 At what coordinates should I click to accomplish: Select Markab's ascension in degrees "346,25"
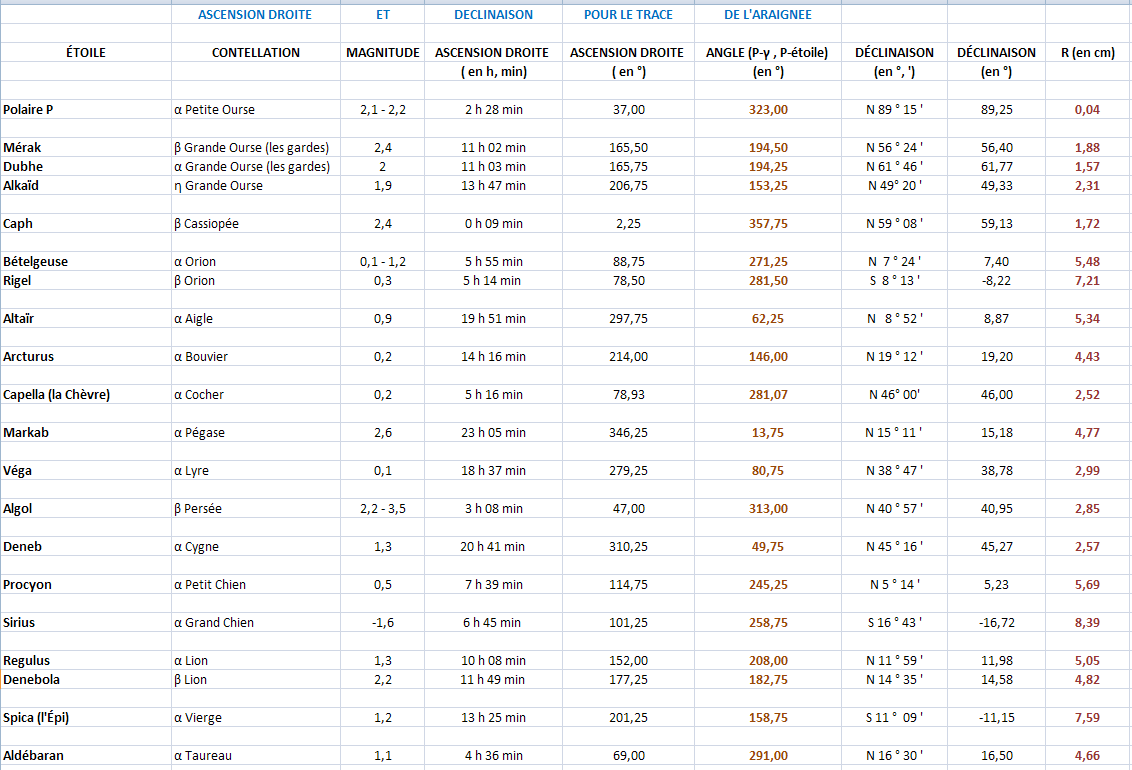point(628,433)
